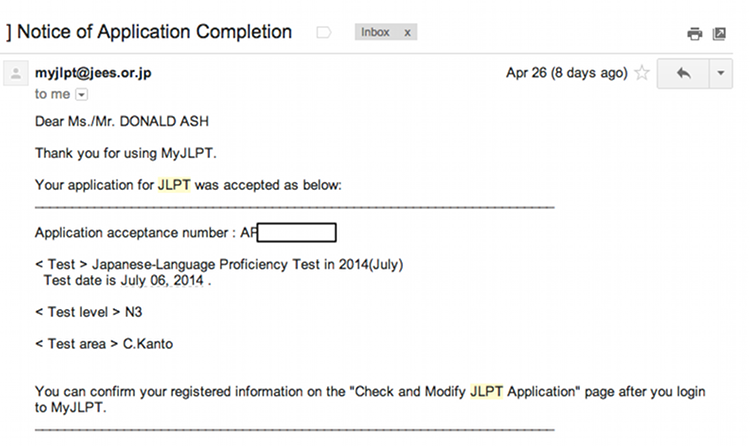Click the greeting line Dear Ms./Mr. DONALD ASH
Screen dimensions: 750x446
122,122
